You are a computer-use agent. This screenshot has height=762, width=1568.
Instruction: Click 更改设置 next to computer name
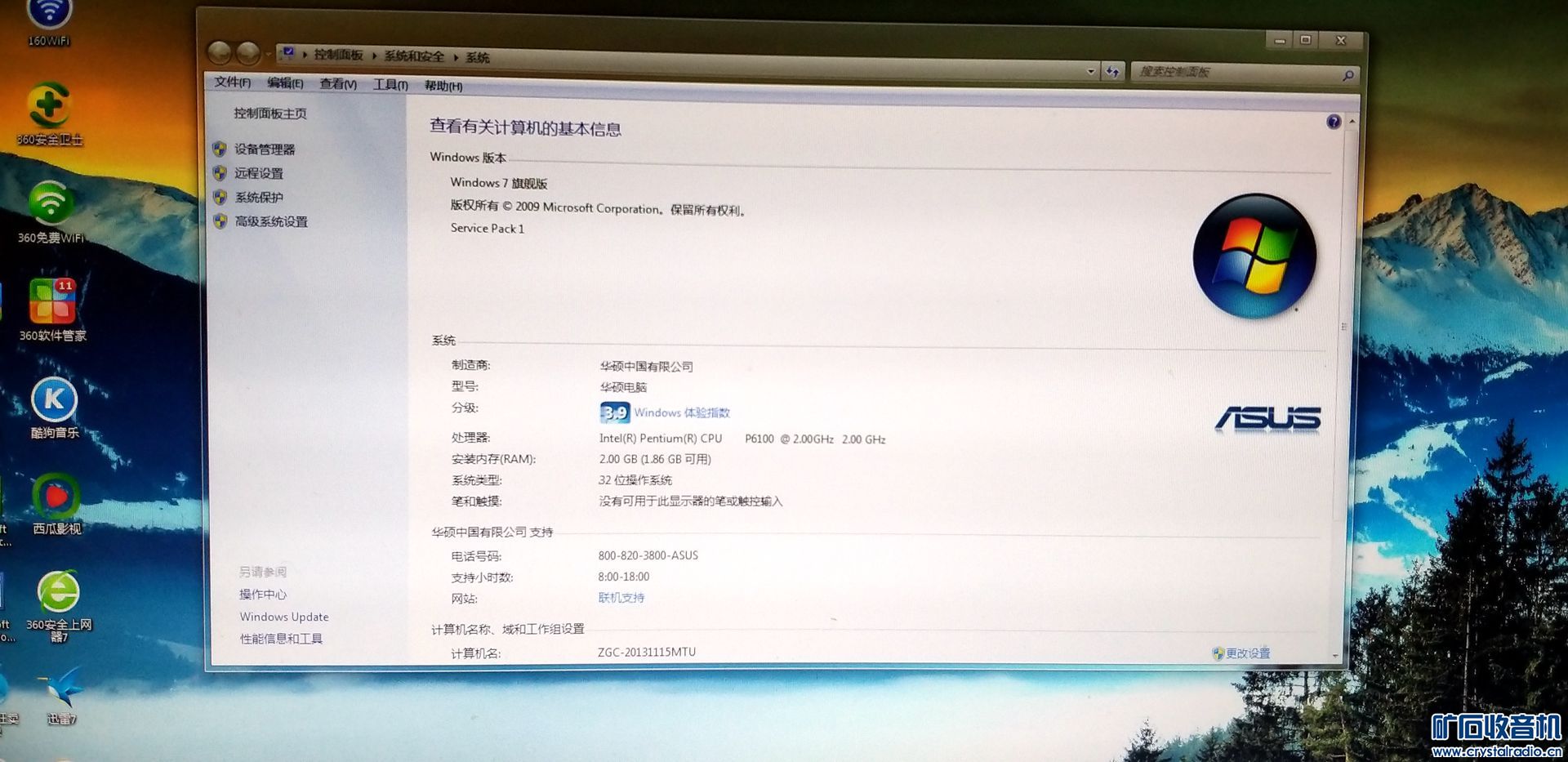pos(1247,653)
